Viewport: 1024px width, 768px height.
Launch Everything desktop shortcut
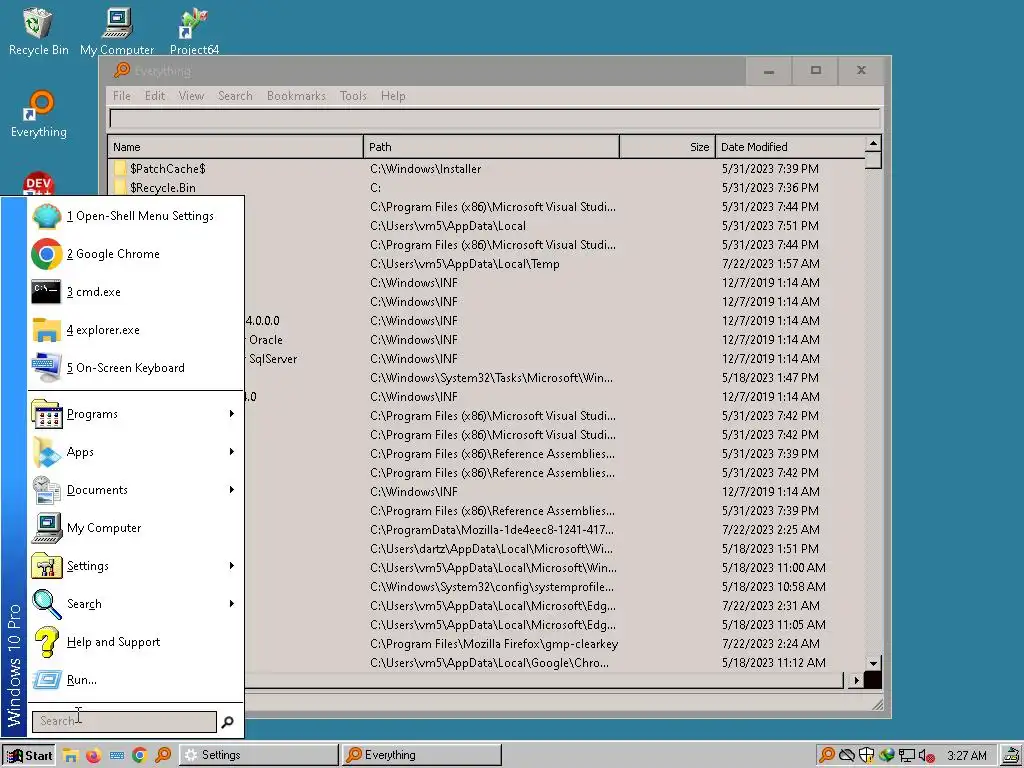39,114
